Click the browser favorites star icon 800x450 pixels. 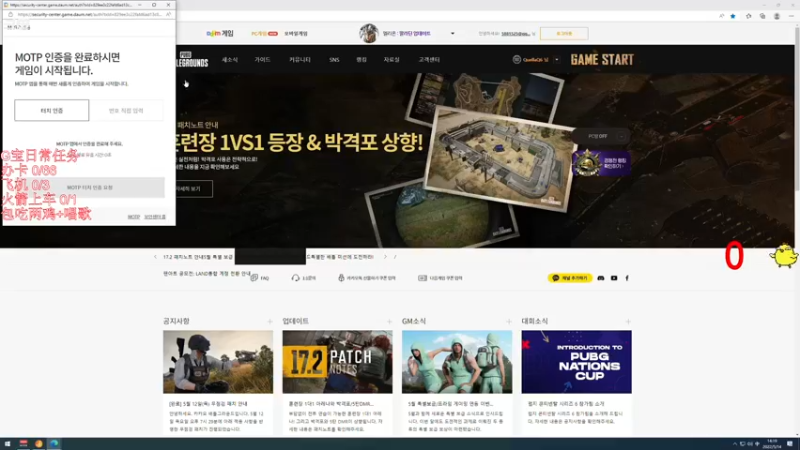click(x=733, y=16)
